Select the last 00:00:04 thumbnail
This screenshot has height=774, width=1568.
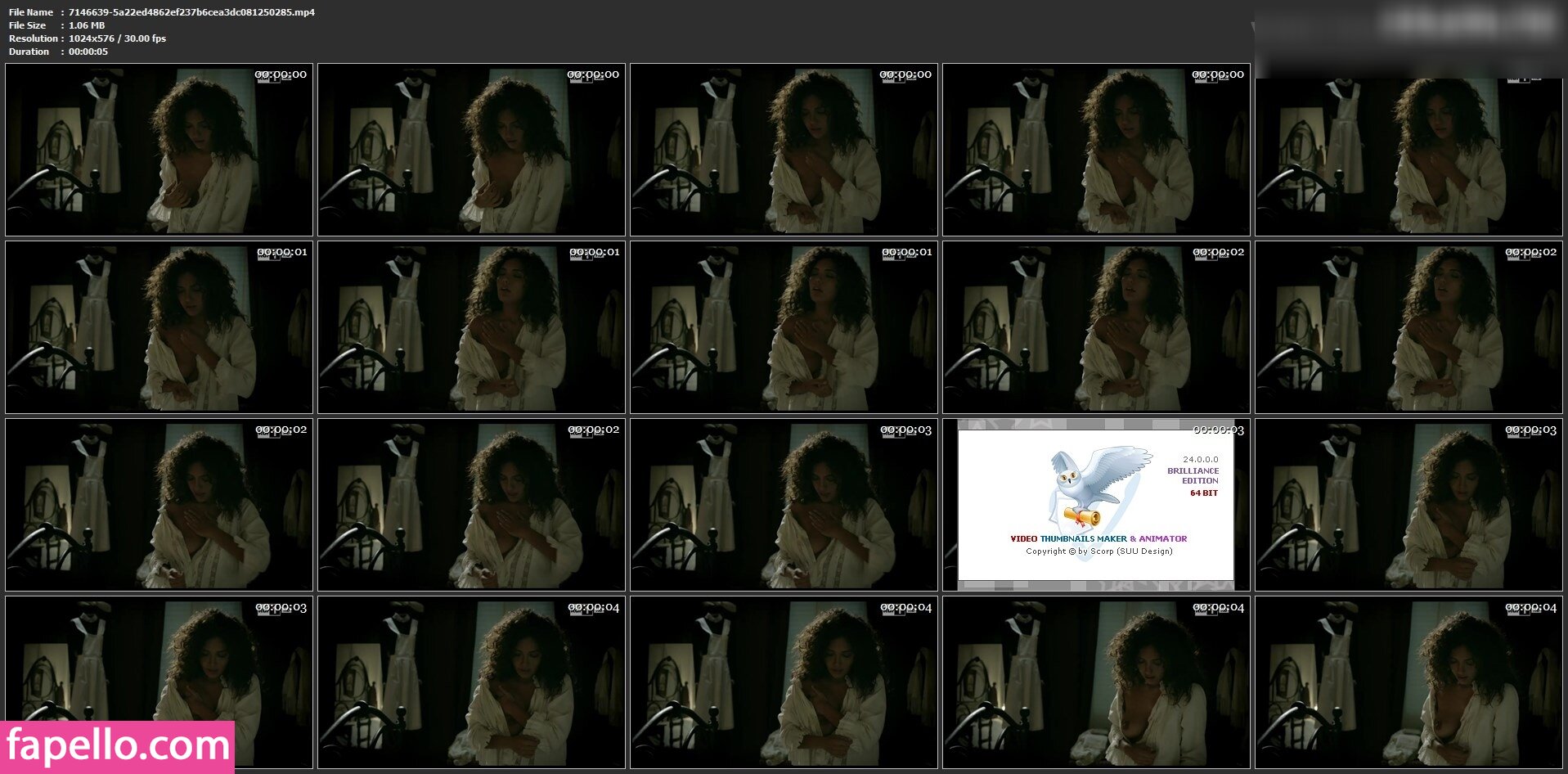click(x=1408, y=682)
